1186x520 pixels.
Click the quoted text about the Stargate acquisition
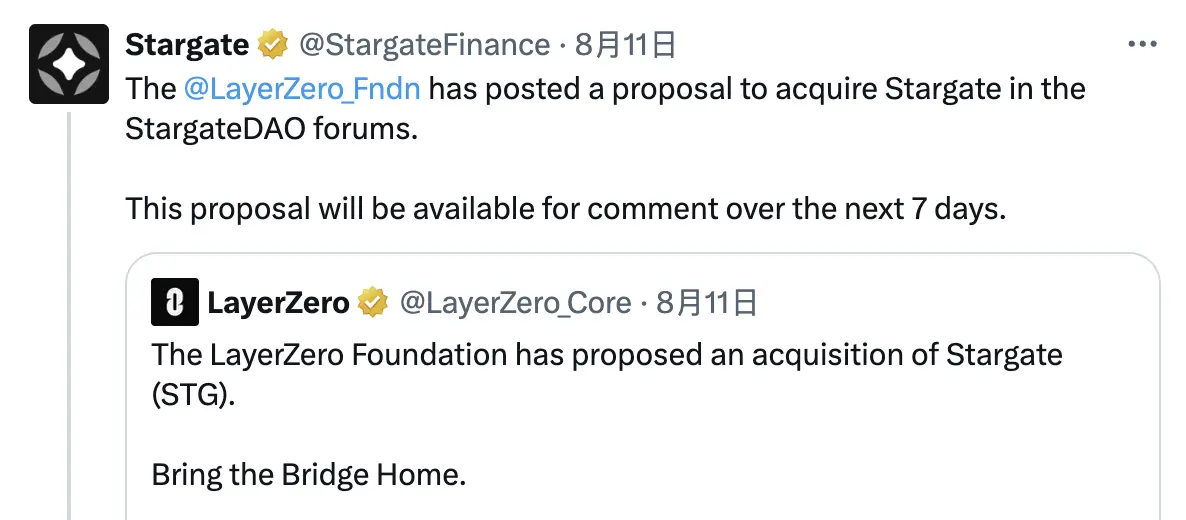click(x=606, y=354)
